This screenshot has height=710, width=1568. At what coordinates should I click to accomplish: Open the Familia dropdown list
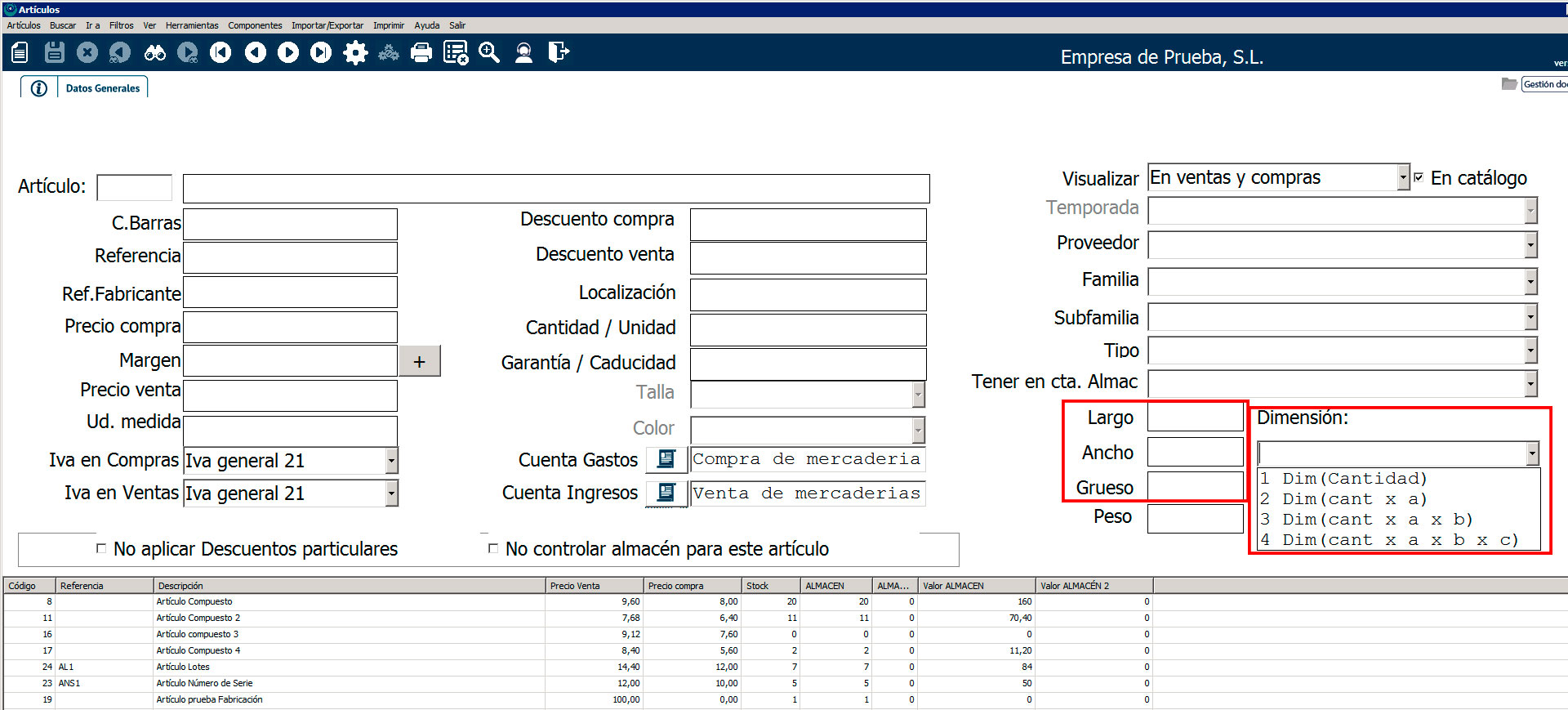[1530, 282]
